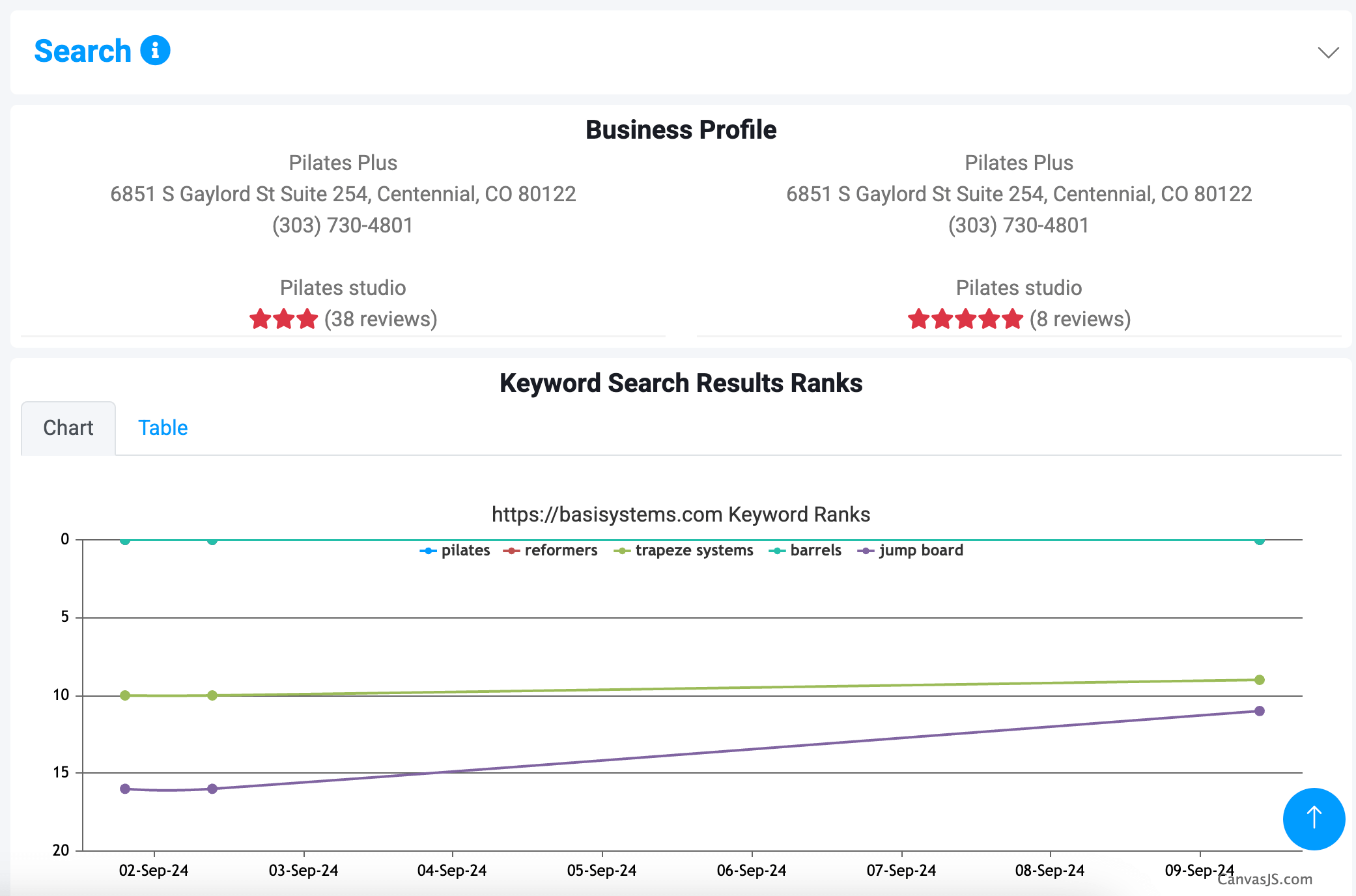Click the trapeze systems point on 09-Sep
The image size is (1356, 896).
(1259, 680)
